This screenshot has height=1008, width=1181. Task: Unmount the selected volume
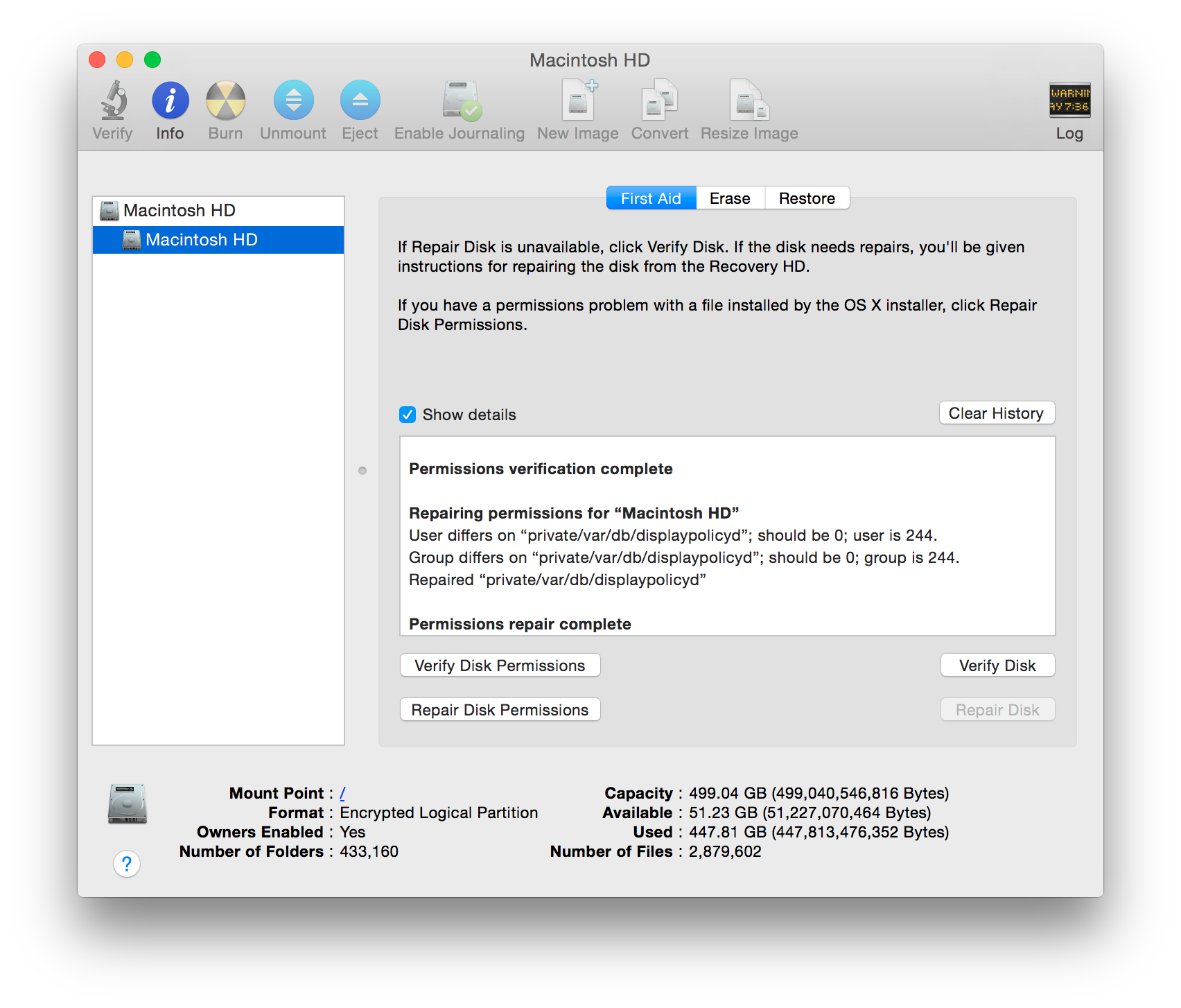pyautogui.click(x=293, y=101)
